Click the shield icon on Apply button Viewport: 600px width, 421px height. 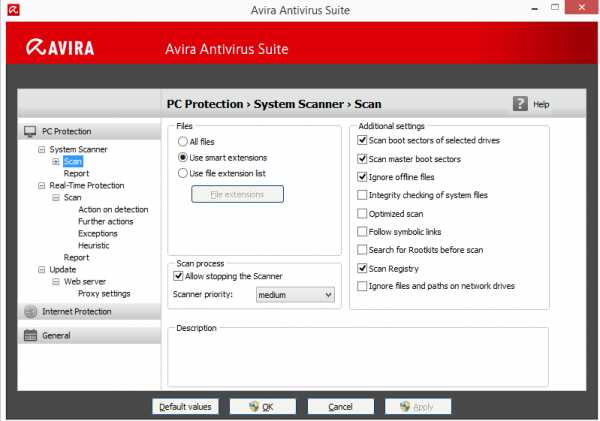405,406
